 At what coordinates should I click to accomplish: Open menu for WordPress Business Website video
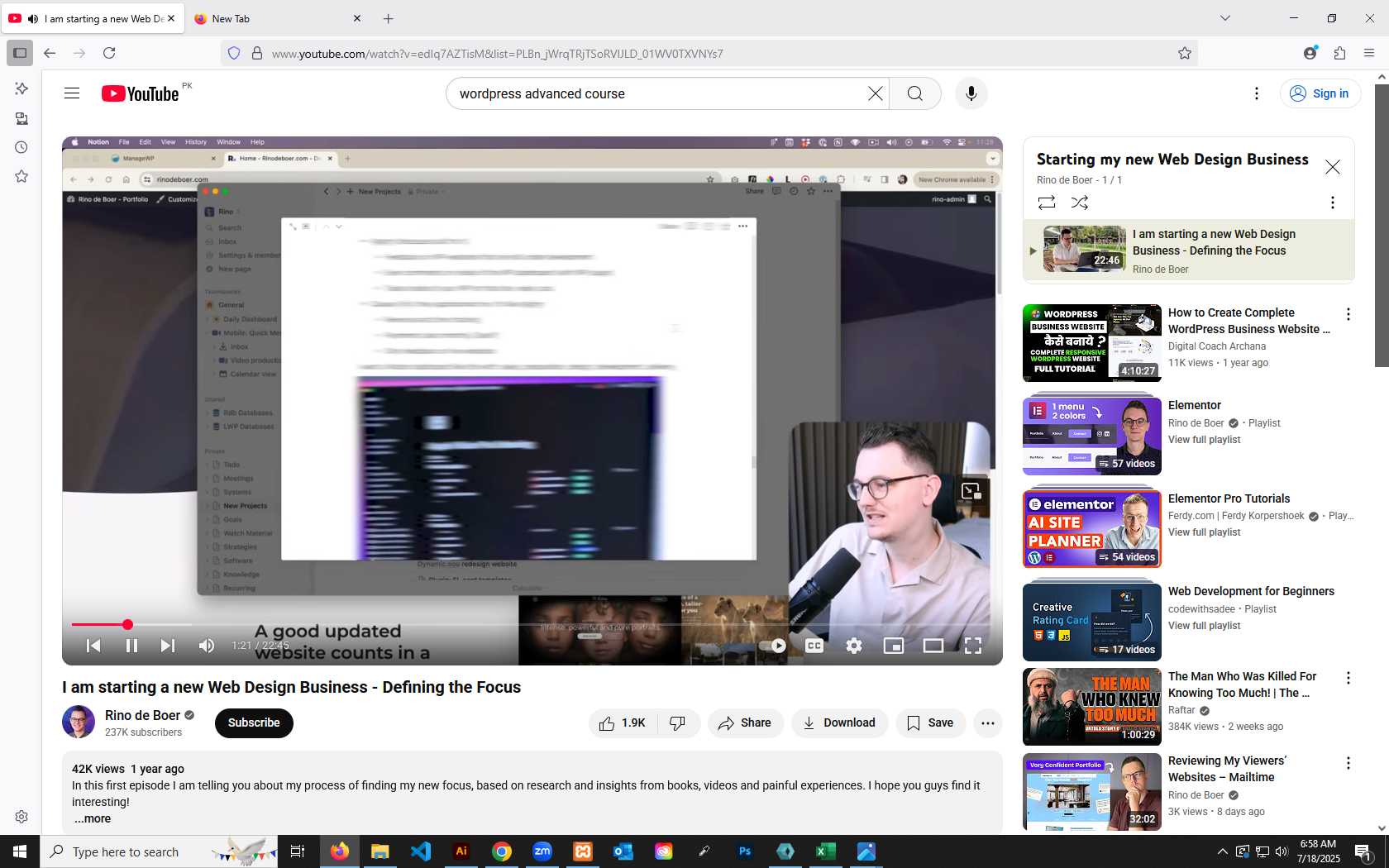1348,314
